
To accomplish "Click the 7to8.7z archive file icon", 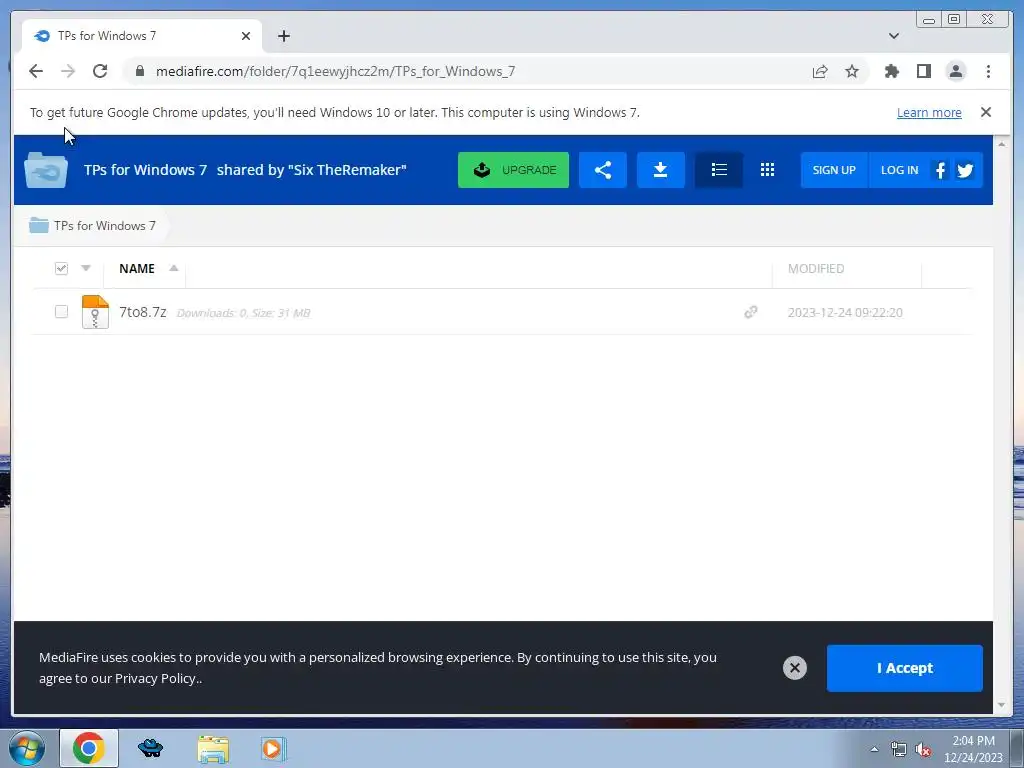I will 95,312.
